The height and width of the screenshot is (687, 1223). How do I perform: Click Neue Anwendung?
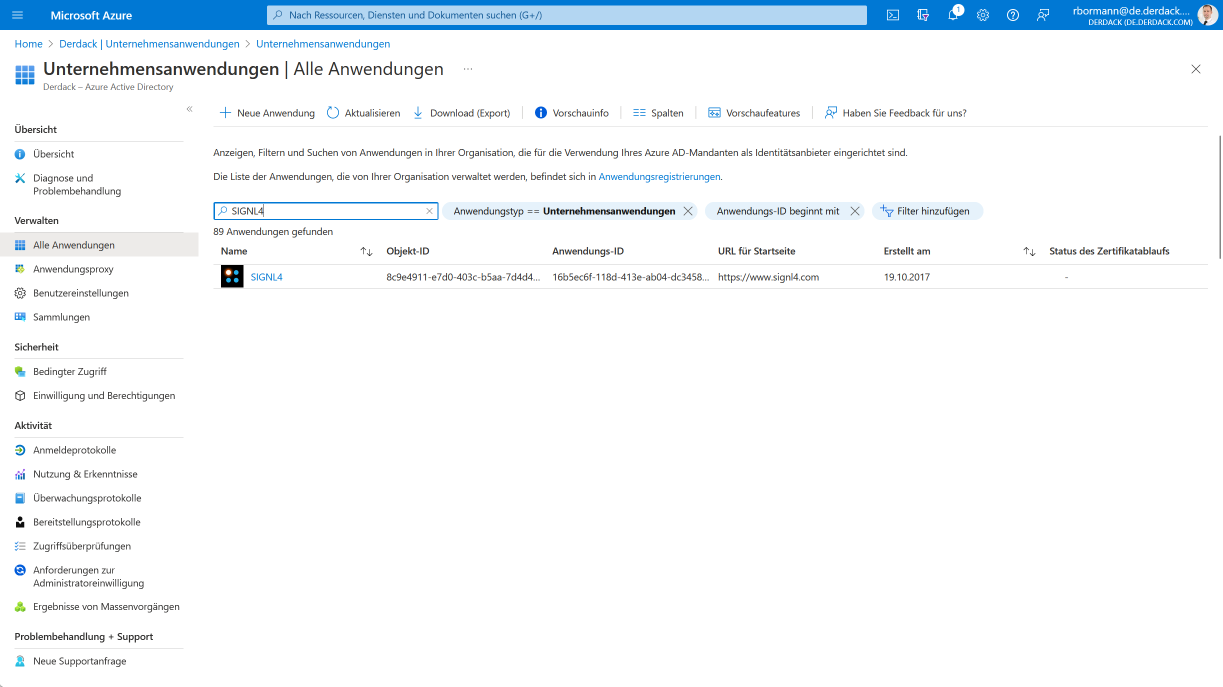(267, 113)
